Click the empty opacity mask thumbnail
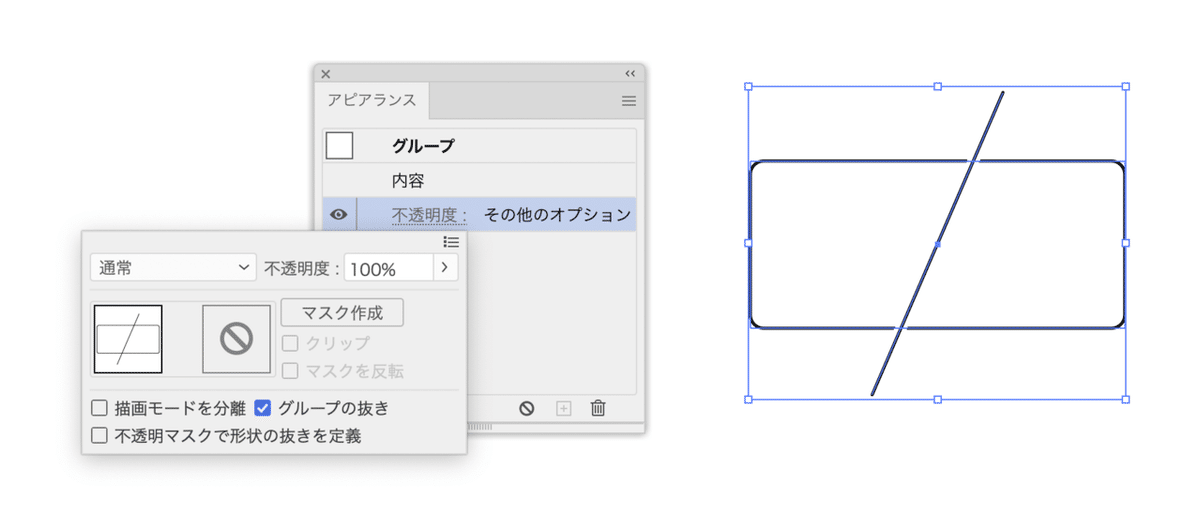The image size is (1200, 530). point(236,339)
